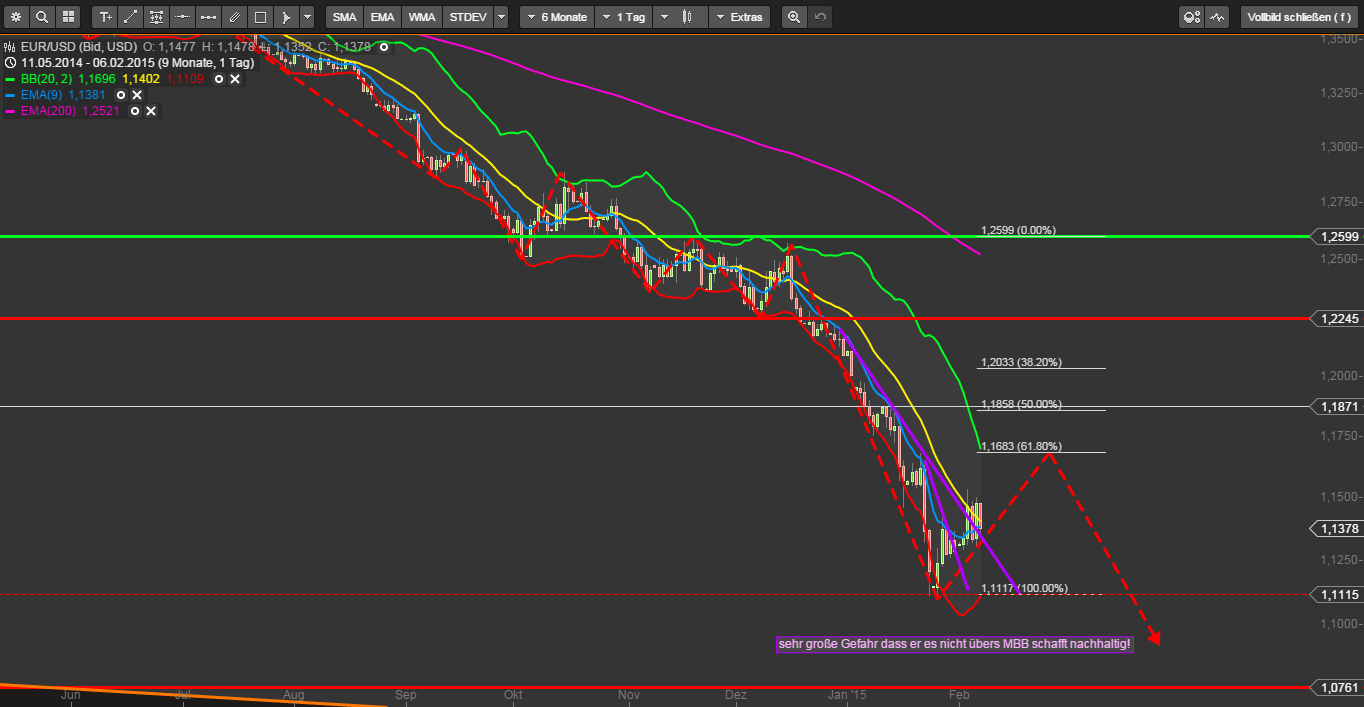Image resolution: width=1364 pixels, height=707 pixels.
Task: Remove the EMA(200) indicator
Action: tap(151, 111)
